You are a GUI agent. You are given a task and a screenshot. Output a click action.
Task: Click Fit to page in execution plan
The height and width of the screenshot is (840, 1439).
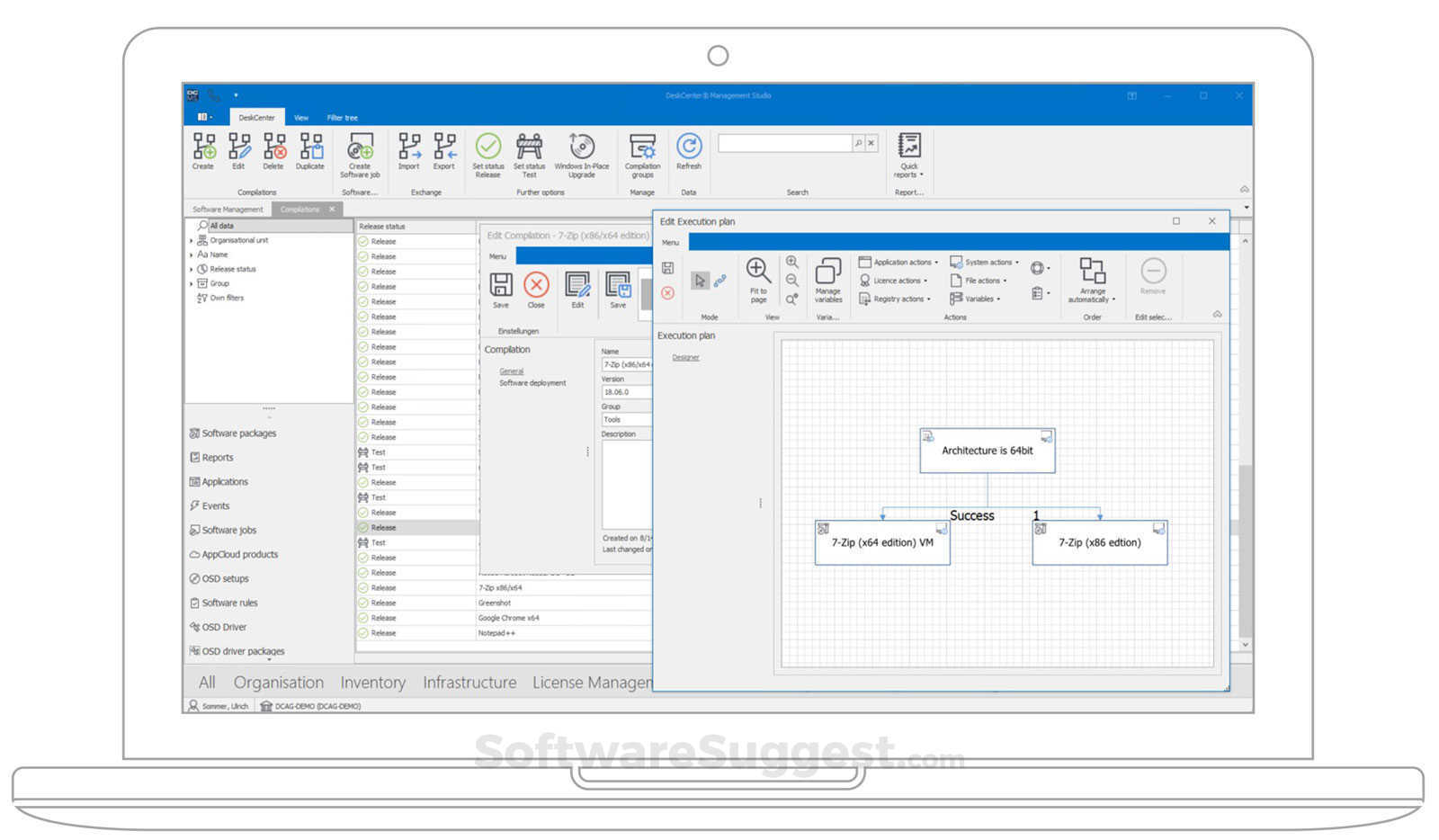pyautogui.click(x=758, y=280)
